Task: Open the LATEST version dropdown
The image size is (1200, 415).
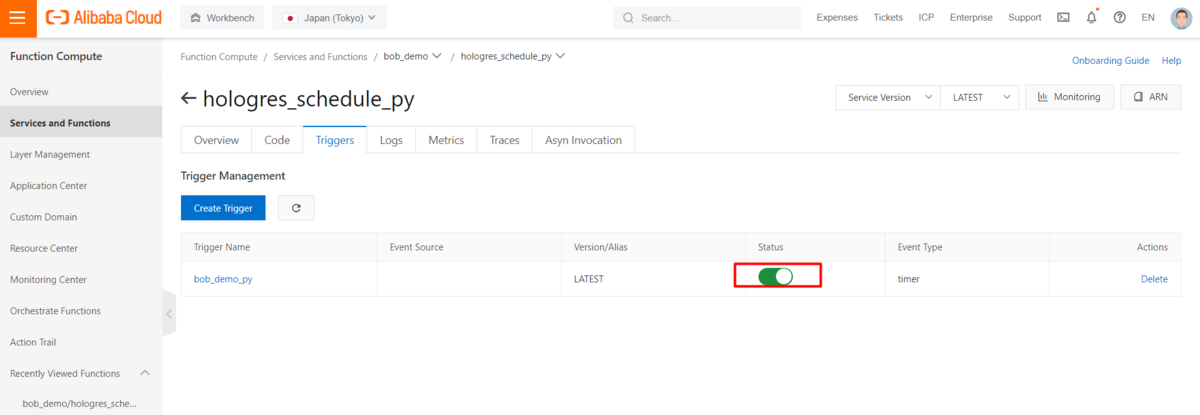Action: 978,97
